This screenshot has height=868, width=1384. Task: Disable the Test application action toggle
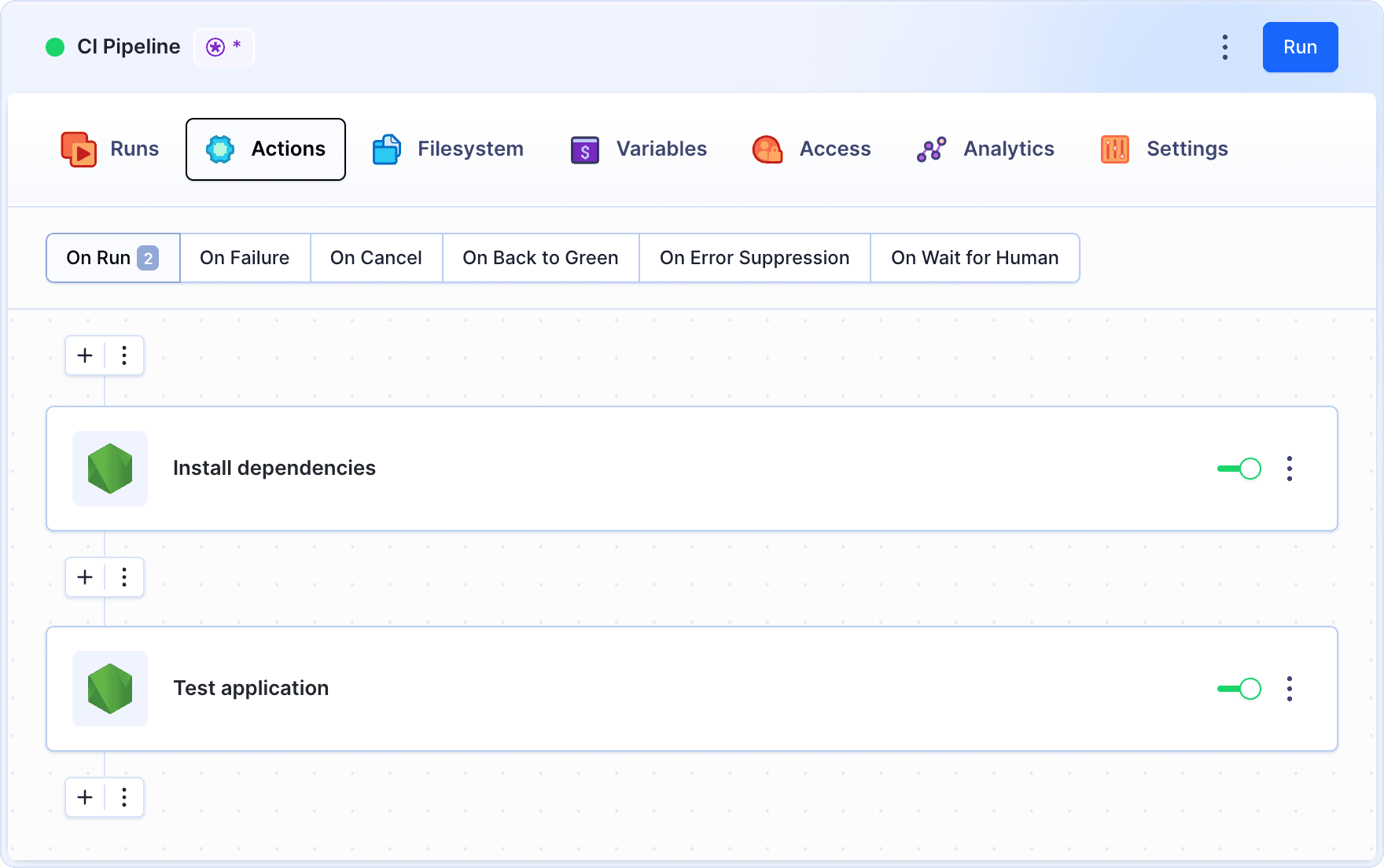click(x=1239, y=689)
